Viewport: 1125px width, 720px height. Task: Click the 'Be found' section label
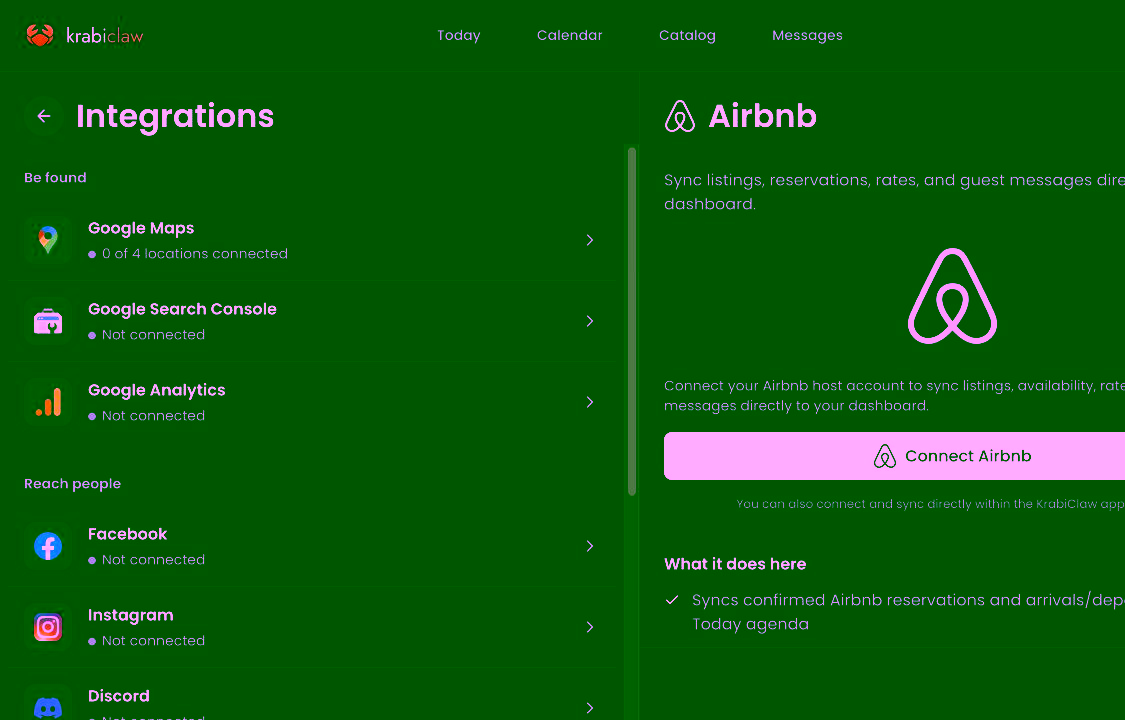coord(55,178)
